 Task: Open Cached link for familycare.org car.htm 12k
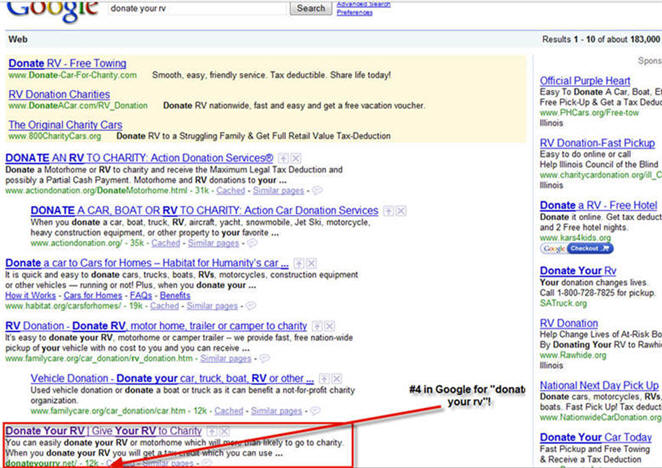[x=228, y=411]
